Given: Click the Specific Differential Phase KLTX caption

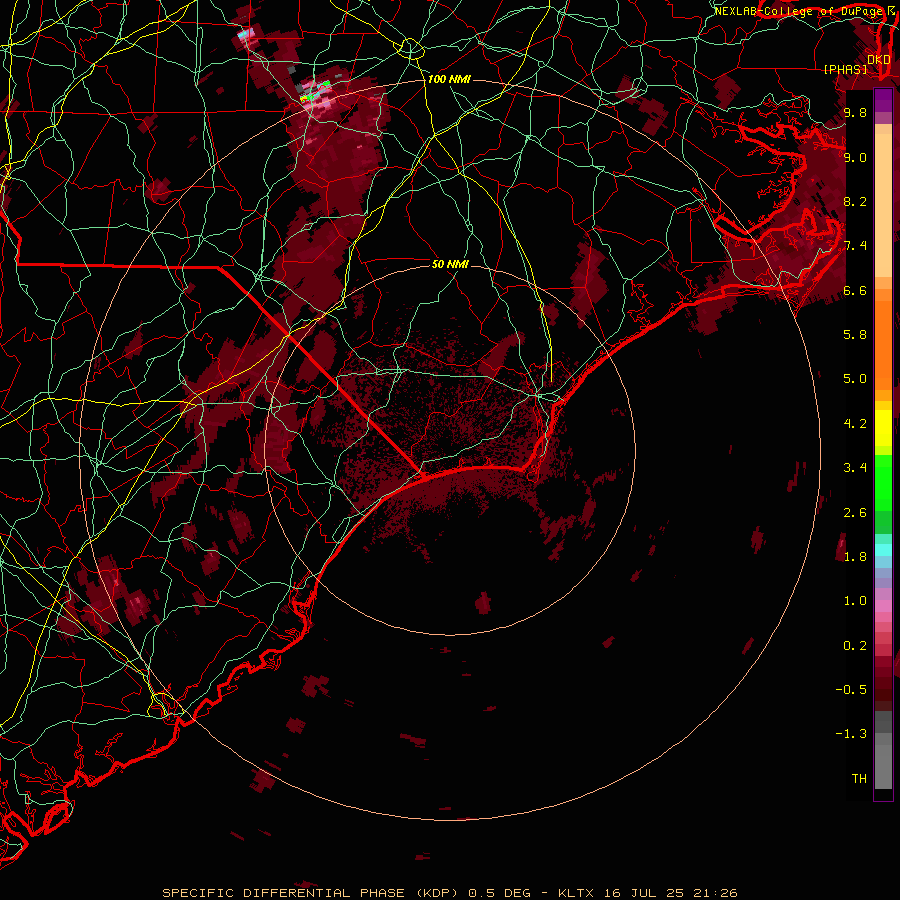Looking at the screenshot, I should click(x=450, y=893).
